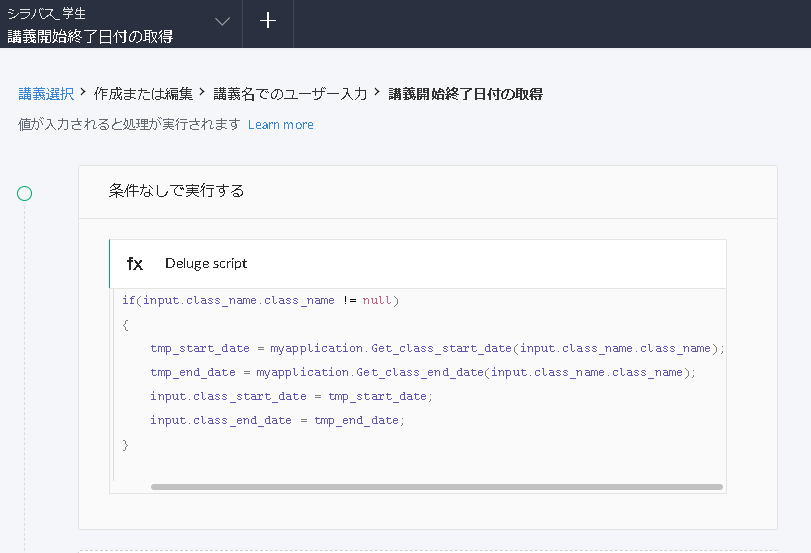The image size is (811, 553).
Task: Click the tmp_start_date assignment line
Action: coord(438,349)
